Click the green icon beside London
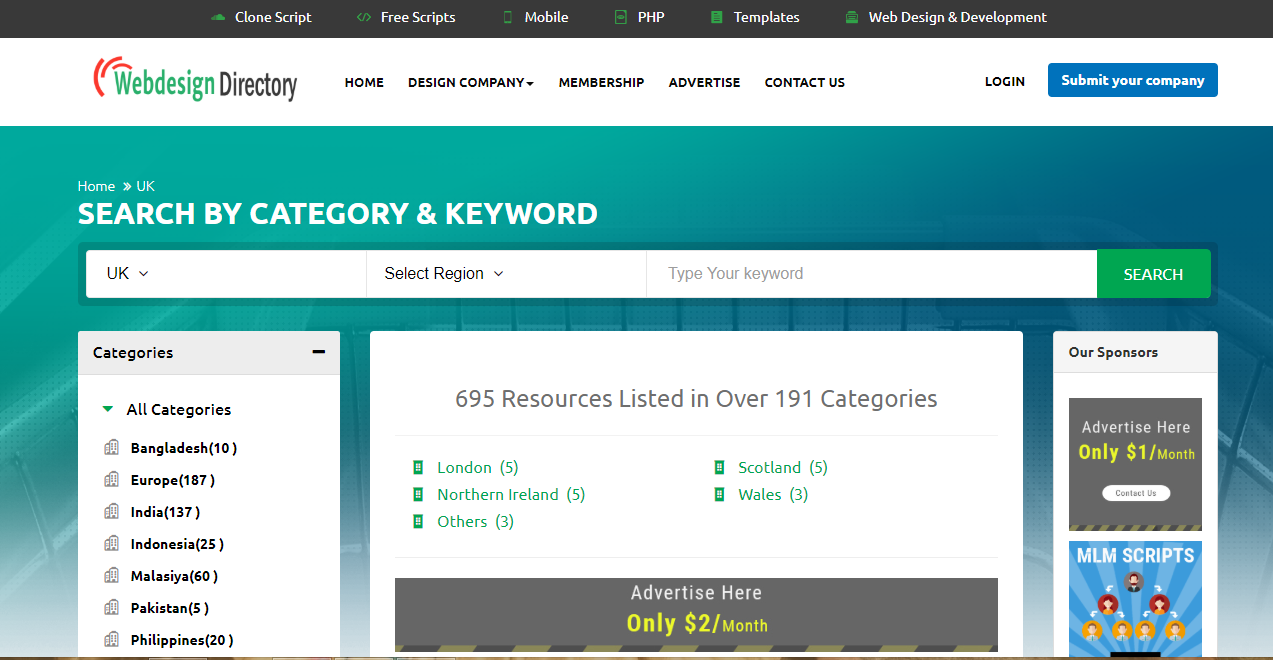 pyautogui.click(x=418, y=467)
